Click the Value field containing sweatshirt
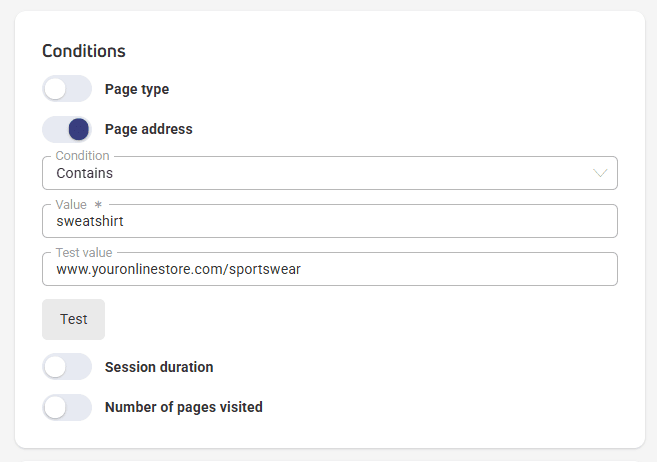 (x=330, y=221)
